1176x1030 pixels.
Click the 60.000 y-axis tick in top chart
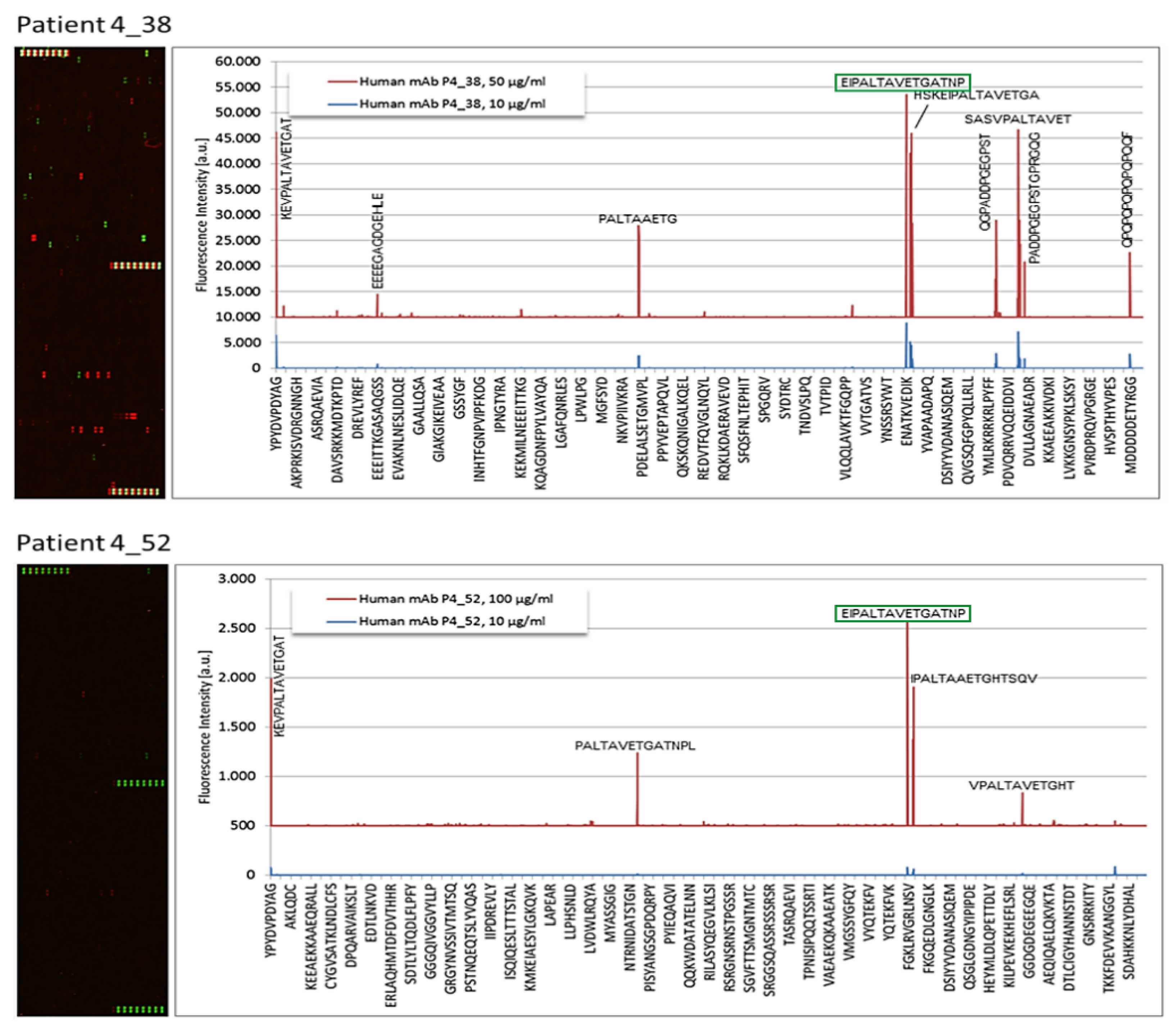pyautogui.click(x=237, y=62)
